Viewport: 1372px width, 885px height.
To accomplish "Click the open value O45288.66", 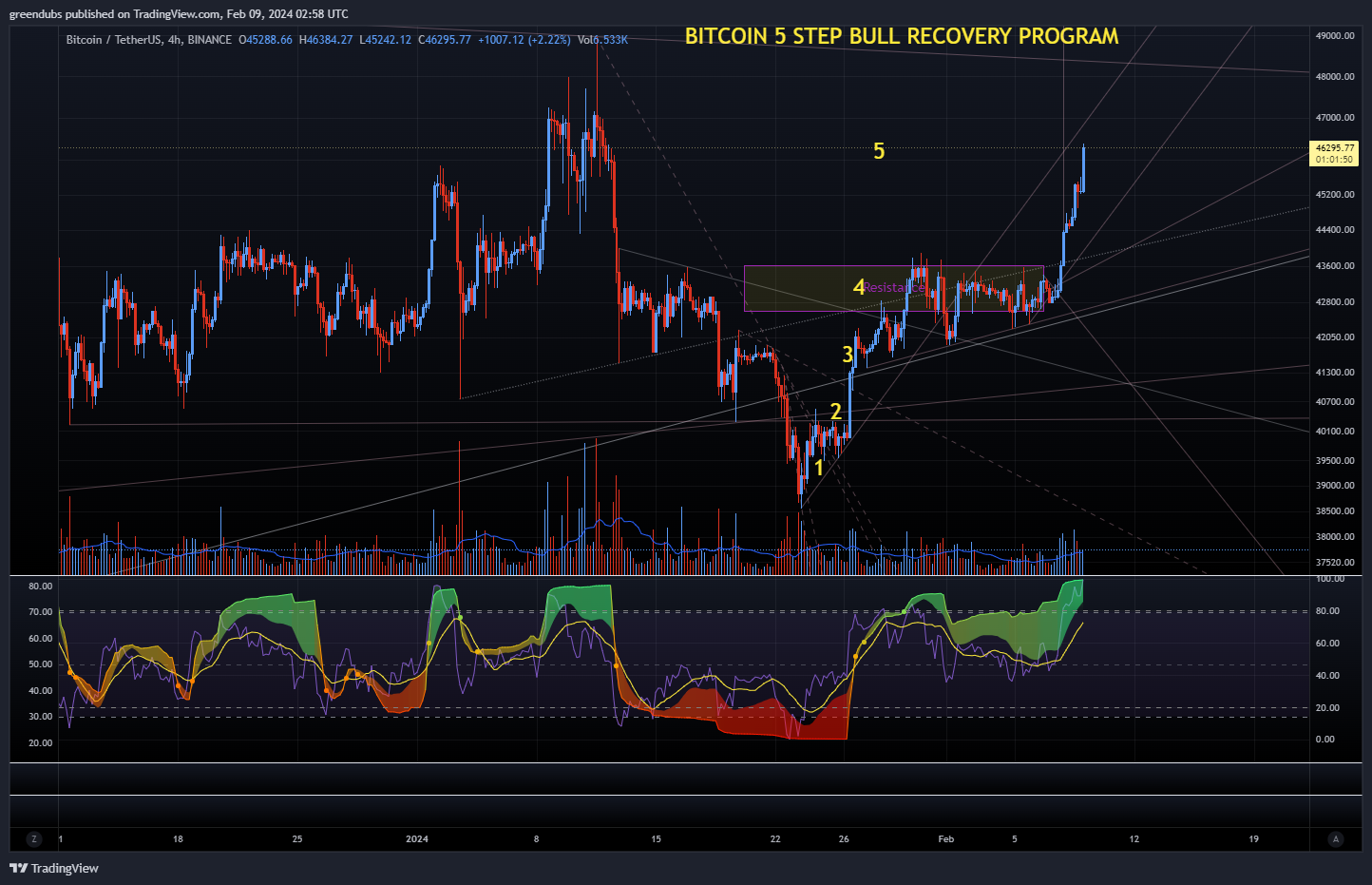I will 265,40.
